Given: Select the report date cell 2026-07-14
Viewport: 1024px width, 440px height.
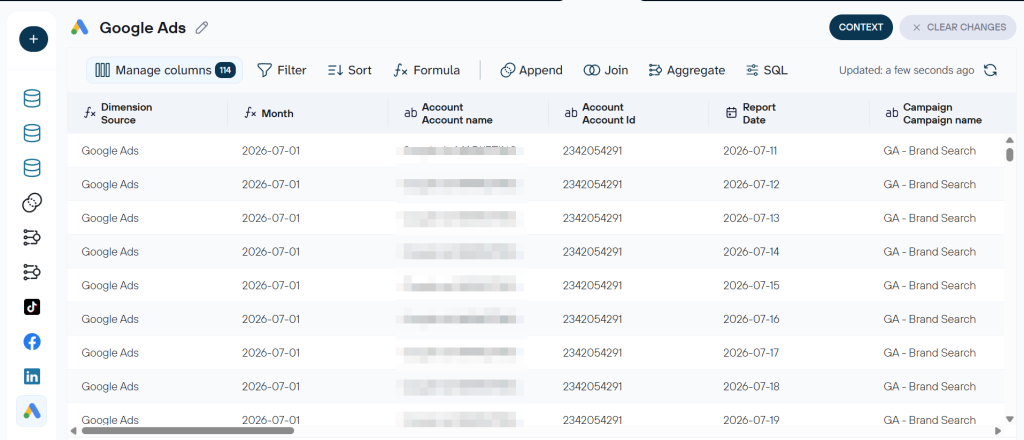Looking at the screenshot, I should coord(751,252).
